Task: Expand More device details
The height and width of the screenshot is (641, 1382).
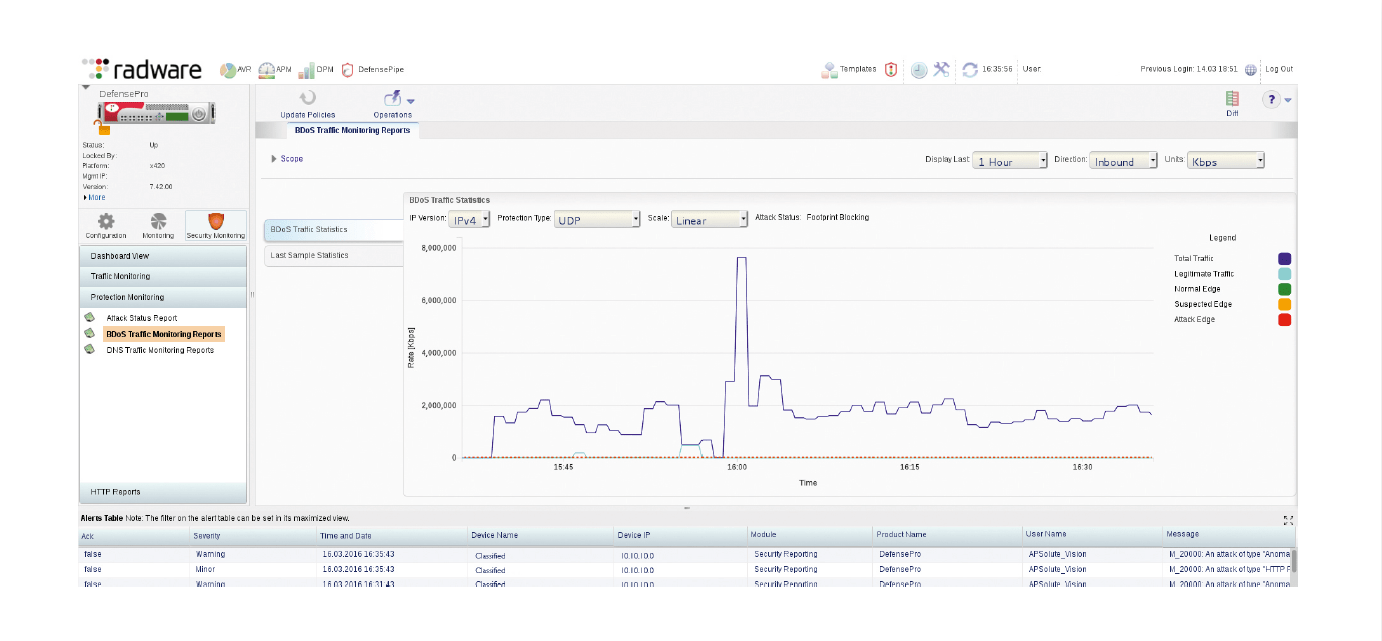Action: pyautogui.click(x=93, y=197)
